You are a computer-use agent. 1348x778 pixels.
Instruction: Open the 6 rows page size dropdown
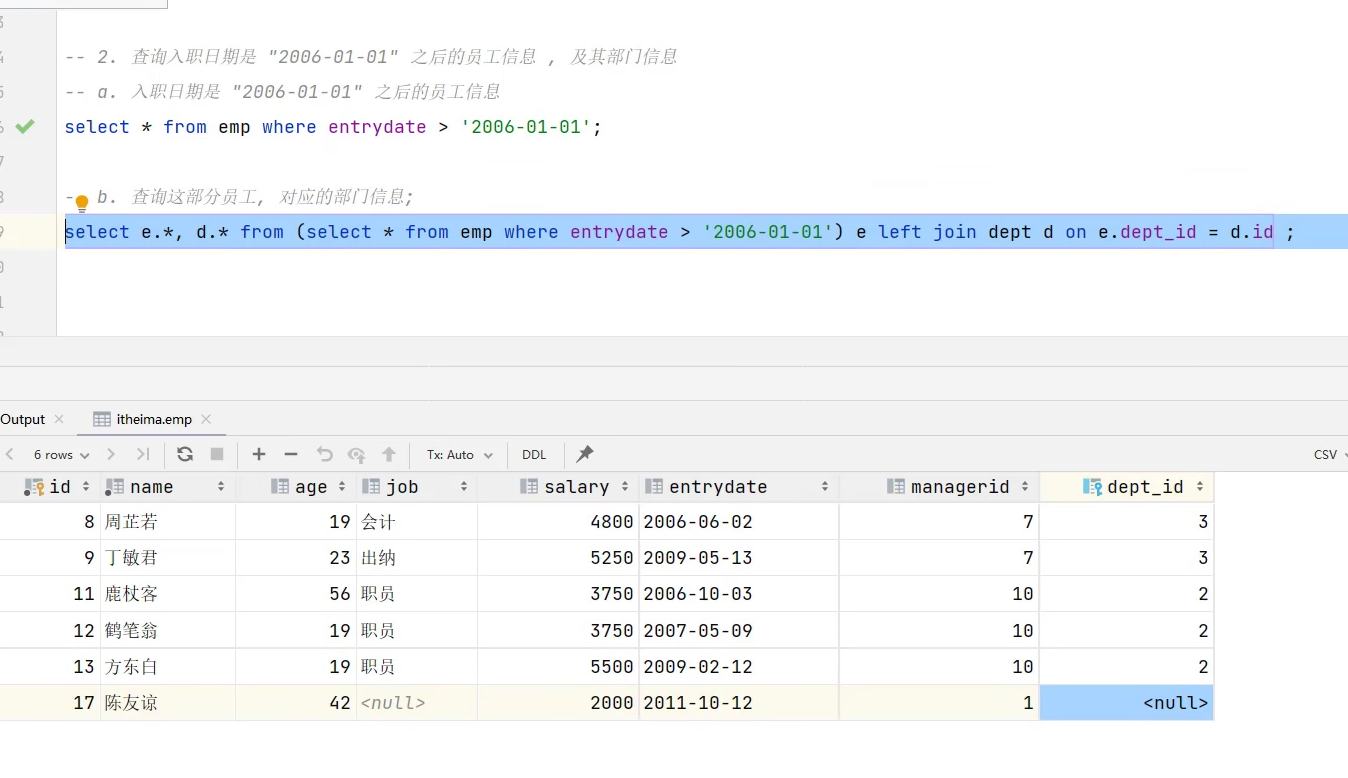click(x=61, y=455)
